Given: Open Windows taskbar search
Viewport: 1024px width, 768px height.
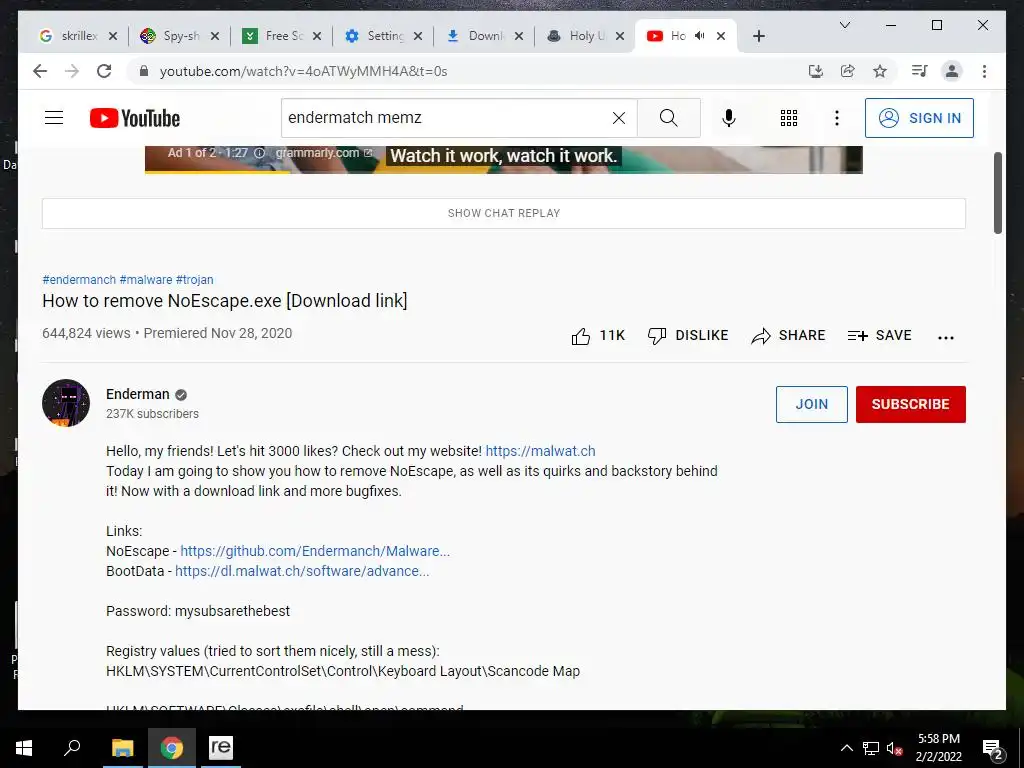Looking at the screenshot, I should (x=72, y=748).
